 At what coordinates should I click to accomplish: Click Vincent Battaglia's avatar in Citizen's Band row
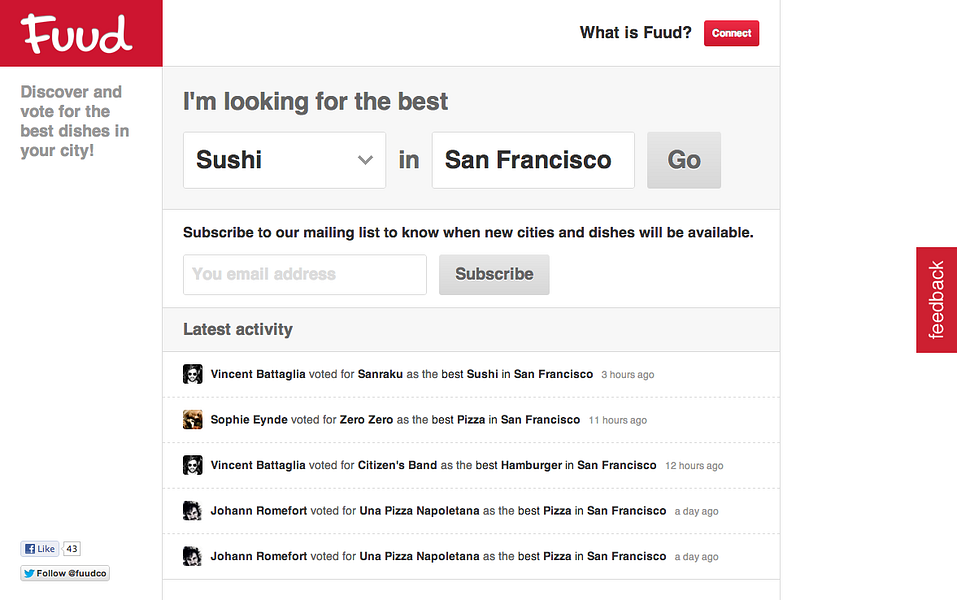pos(192,465)
